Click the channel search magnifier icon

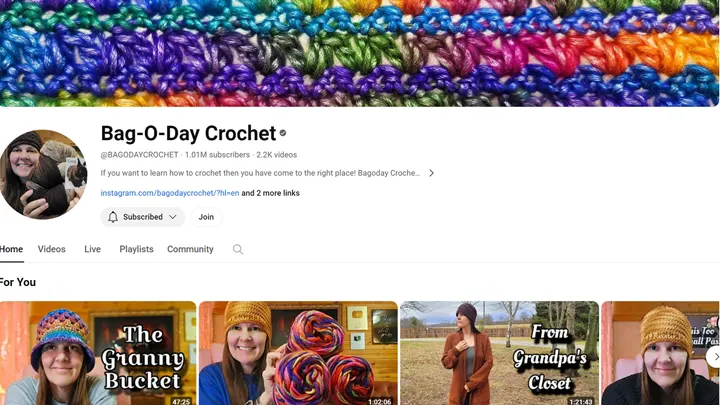pyautogui.click(x=238, y=249)
